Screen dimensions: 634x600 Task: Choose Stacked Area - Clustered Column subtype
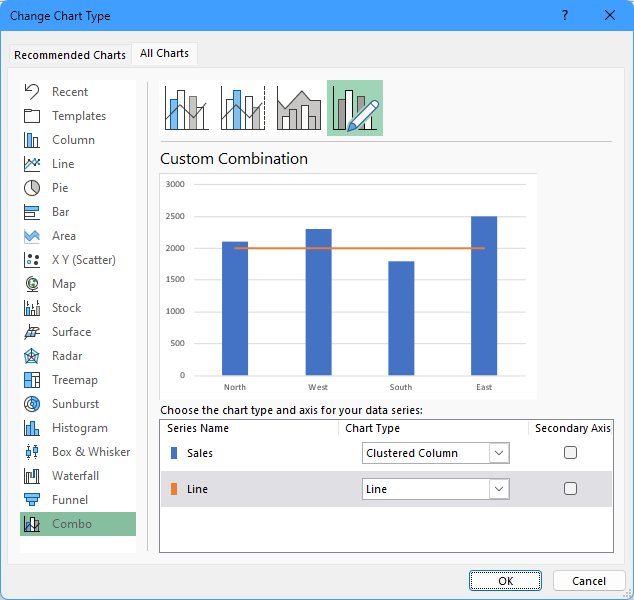click(299, 108)
